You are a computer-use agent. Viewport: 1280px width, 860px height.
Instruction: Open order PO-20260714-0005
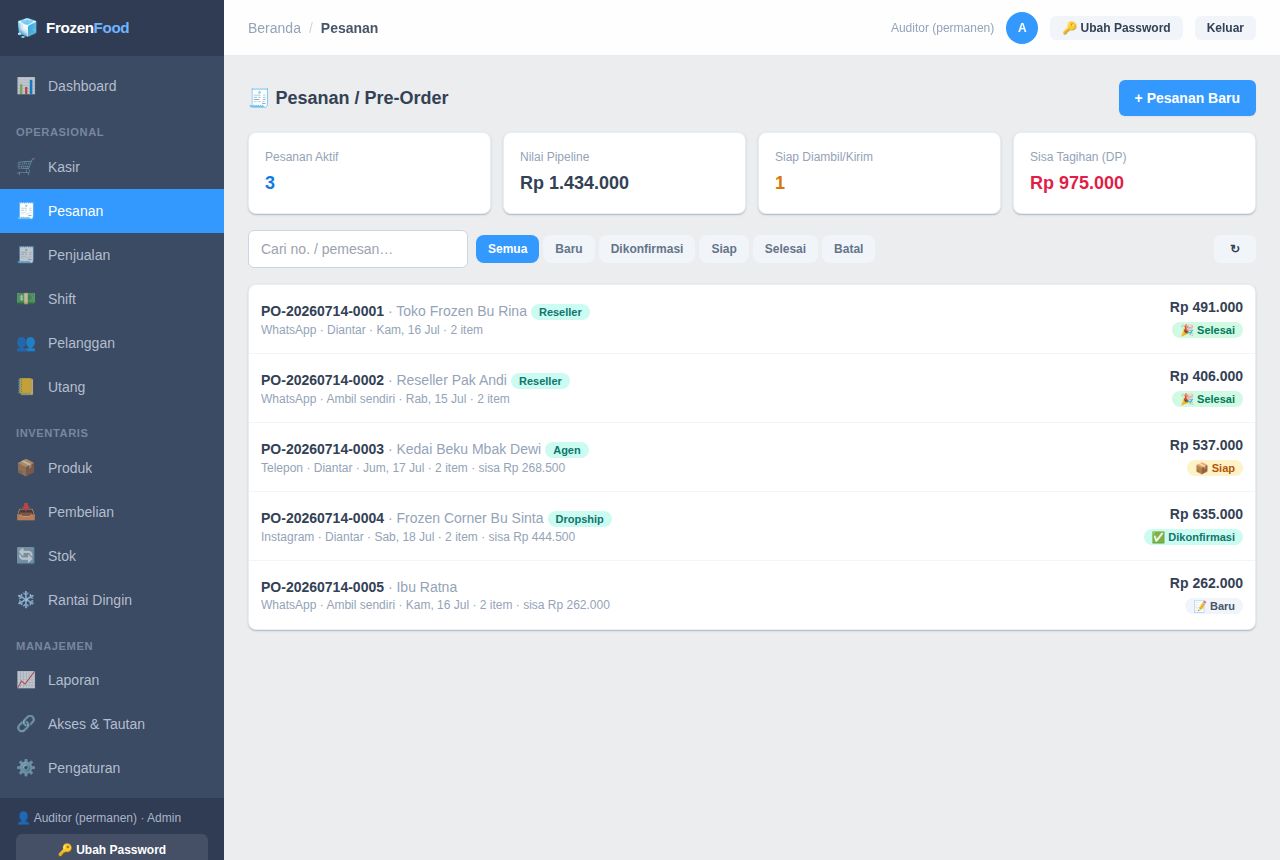point(752,595)
